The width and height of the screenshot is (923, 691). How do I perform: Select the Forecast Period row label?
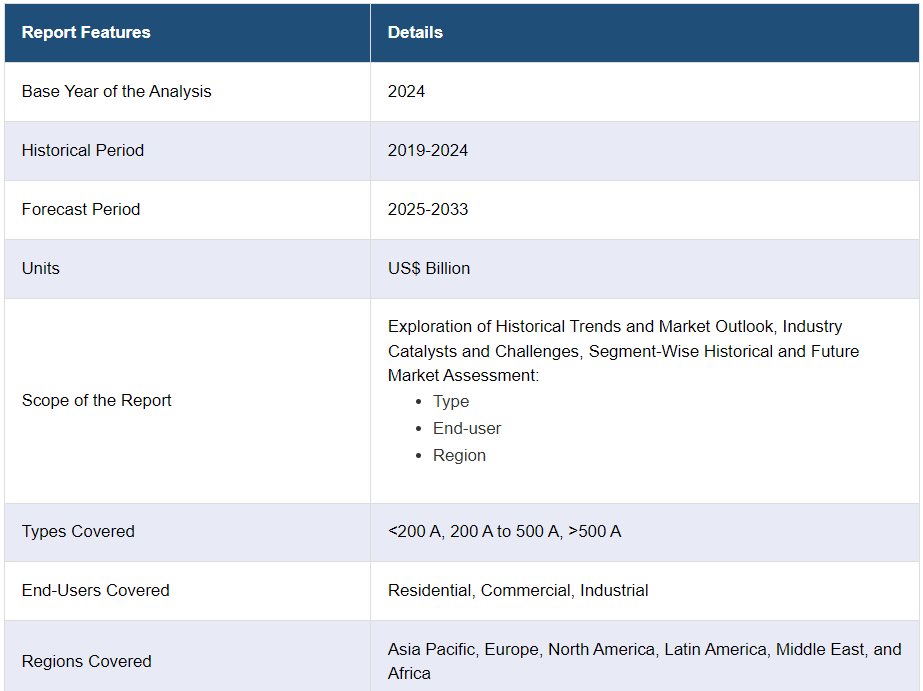81,209
